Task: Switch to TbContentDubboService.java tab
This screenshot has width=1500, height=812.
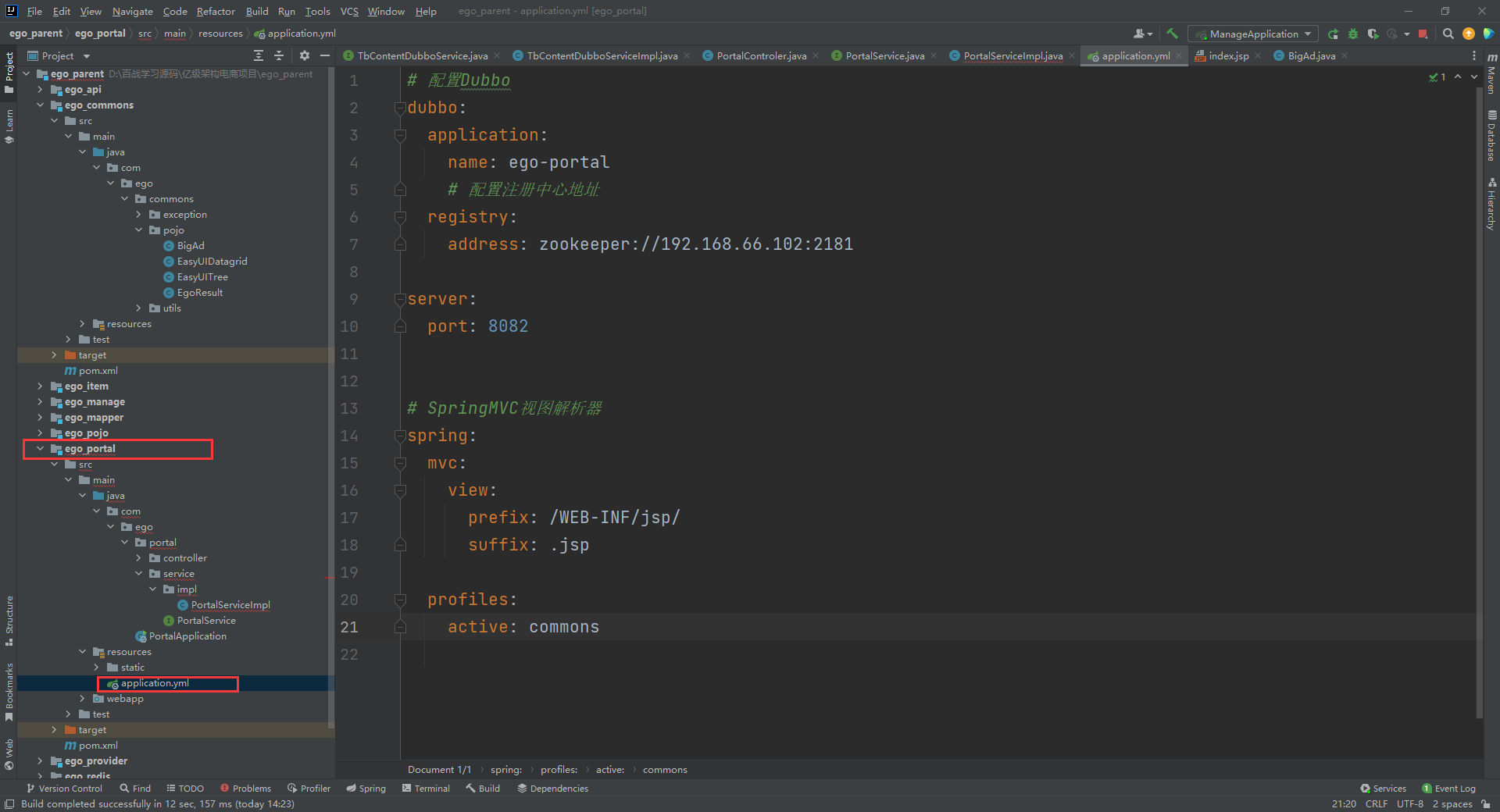Action: [x=422, y=55]
